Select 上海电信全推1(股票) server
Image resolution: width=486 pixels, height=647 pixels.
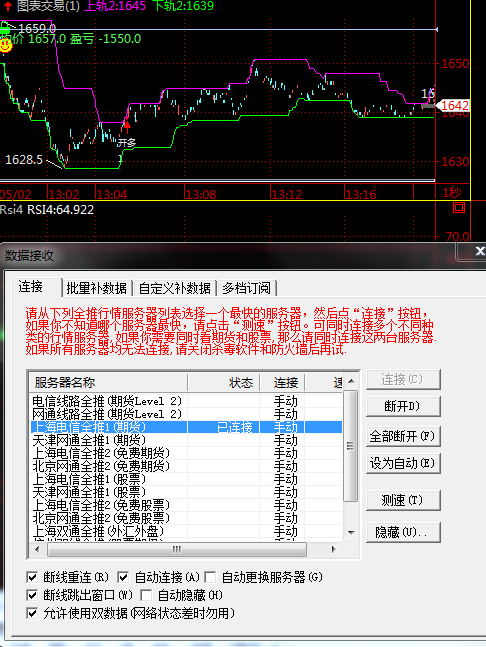pyautogui.click(x=186, y=479)
